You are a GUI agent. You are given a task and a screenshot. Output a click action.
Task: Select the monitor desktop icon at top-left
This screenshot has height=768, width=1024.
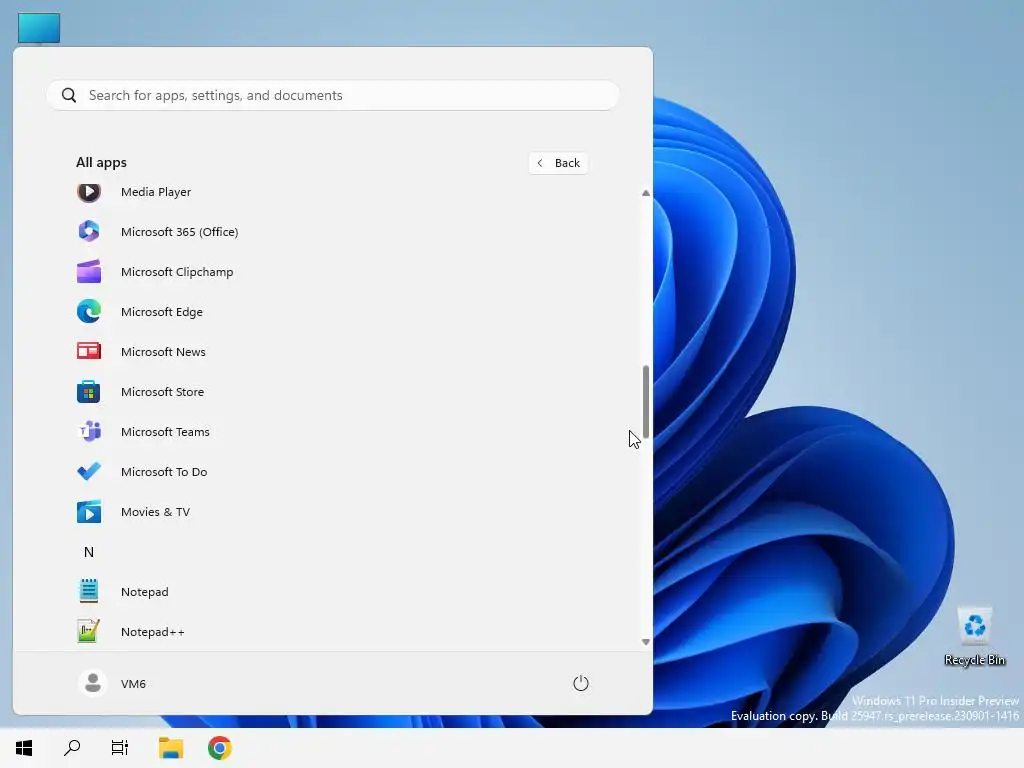39,28
